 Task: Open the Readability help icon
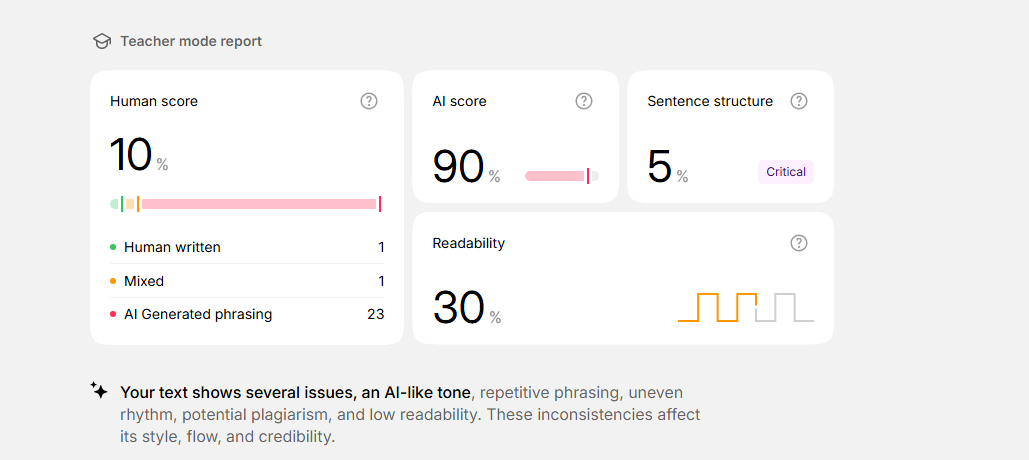[x=799, y=243]
